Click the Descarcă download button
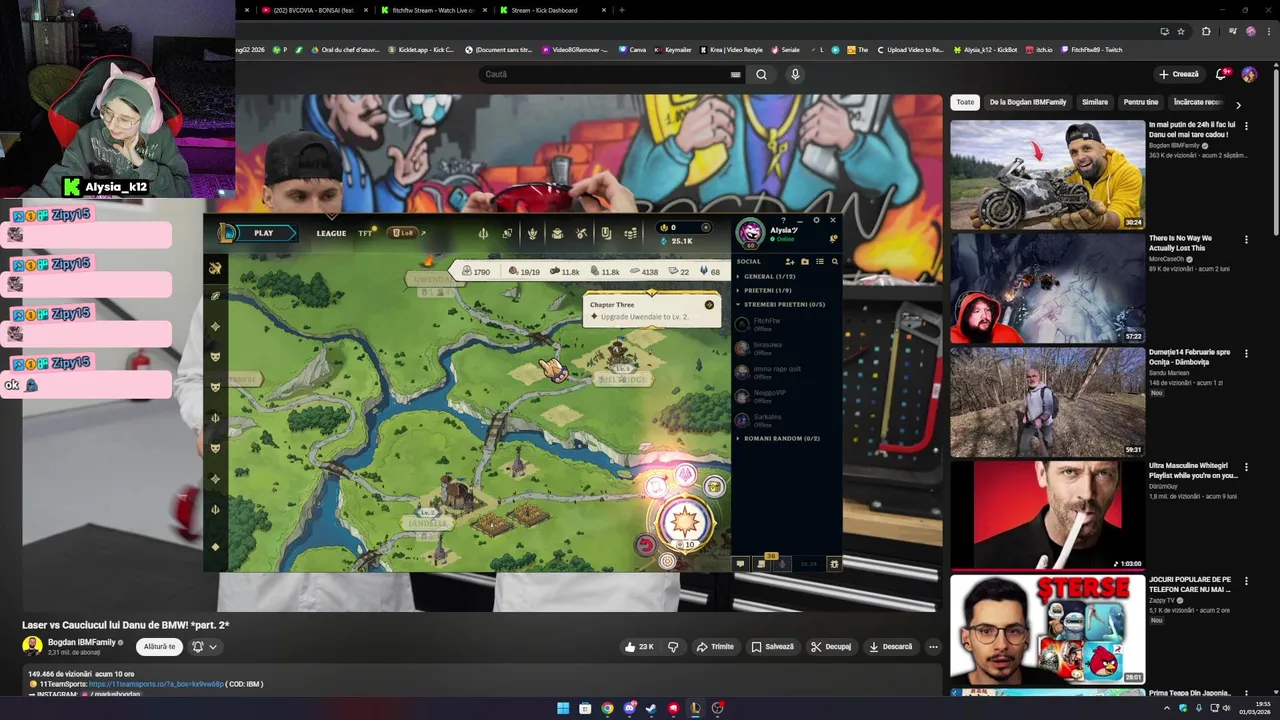This screenshot has height=720, width=1280. pyautogui.click(x=890, y=647)
